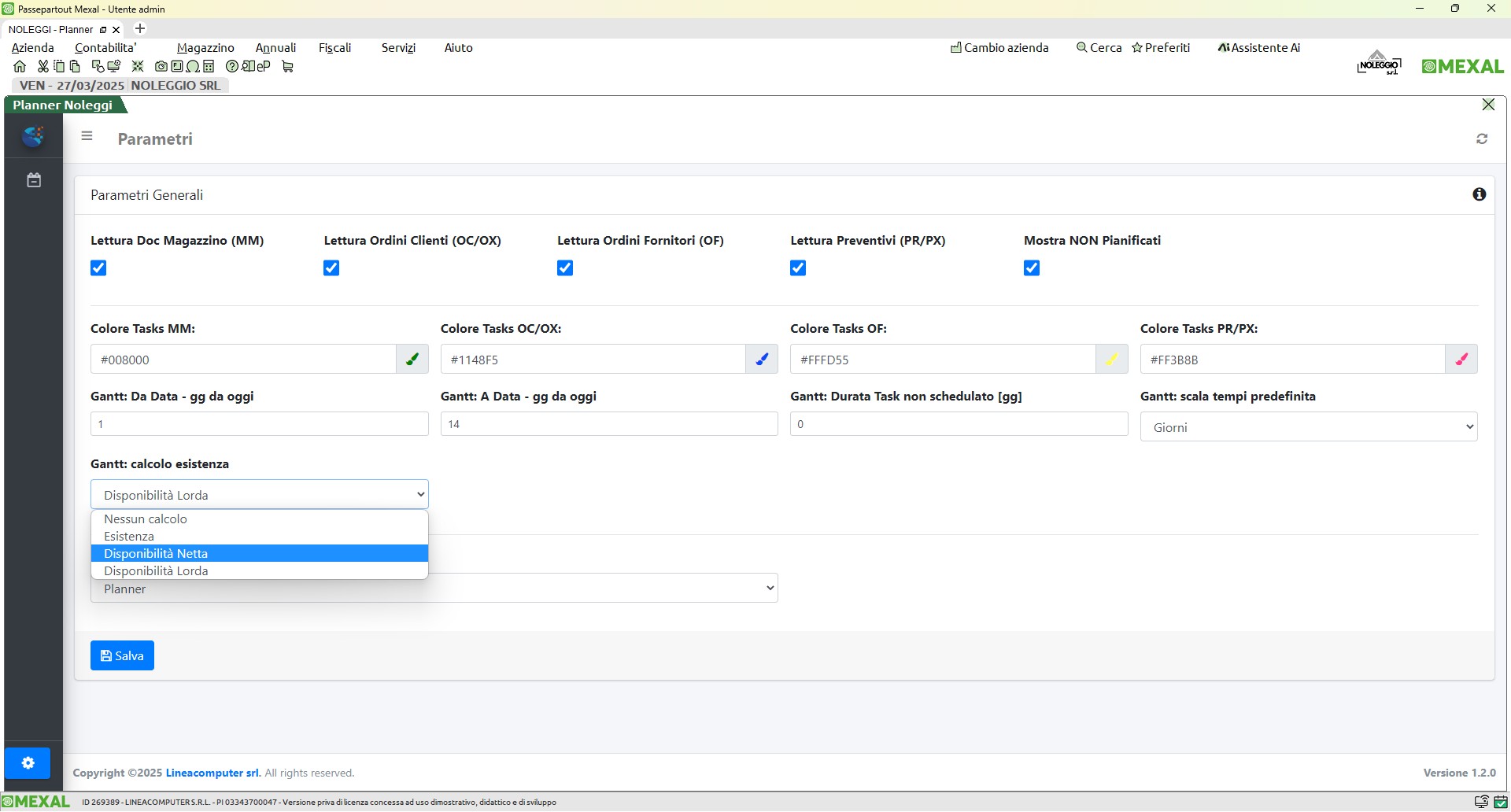This screenshot has height=812, width=1511.
Task: Click the home icon in the toolbar
Action: (20, 67)
